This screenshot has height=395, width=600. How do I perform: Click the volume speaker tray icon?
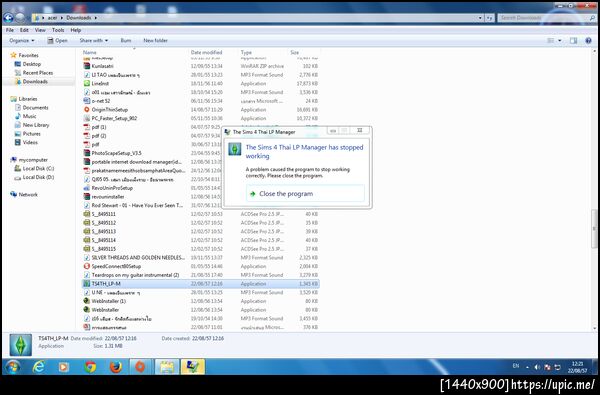pos(536,367)
